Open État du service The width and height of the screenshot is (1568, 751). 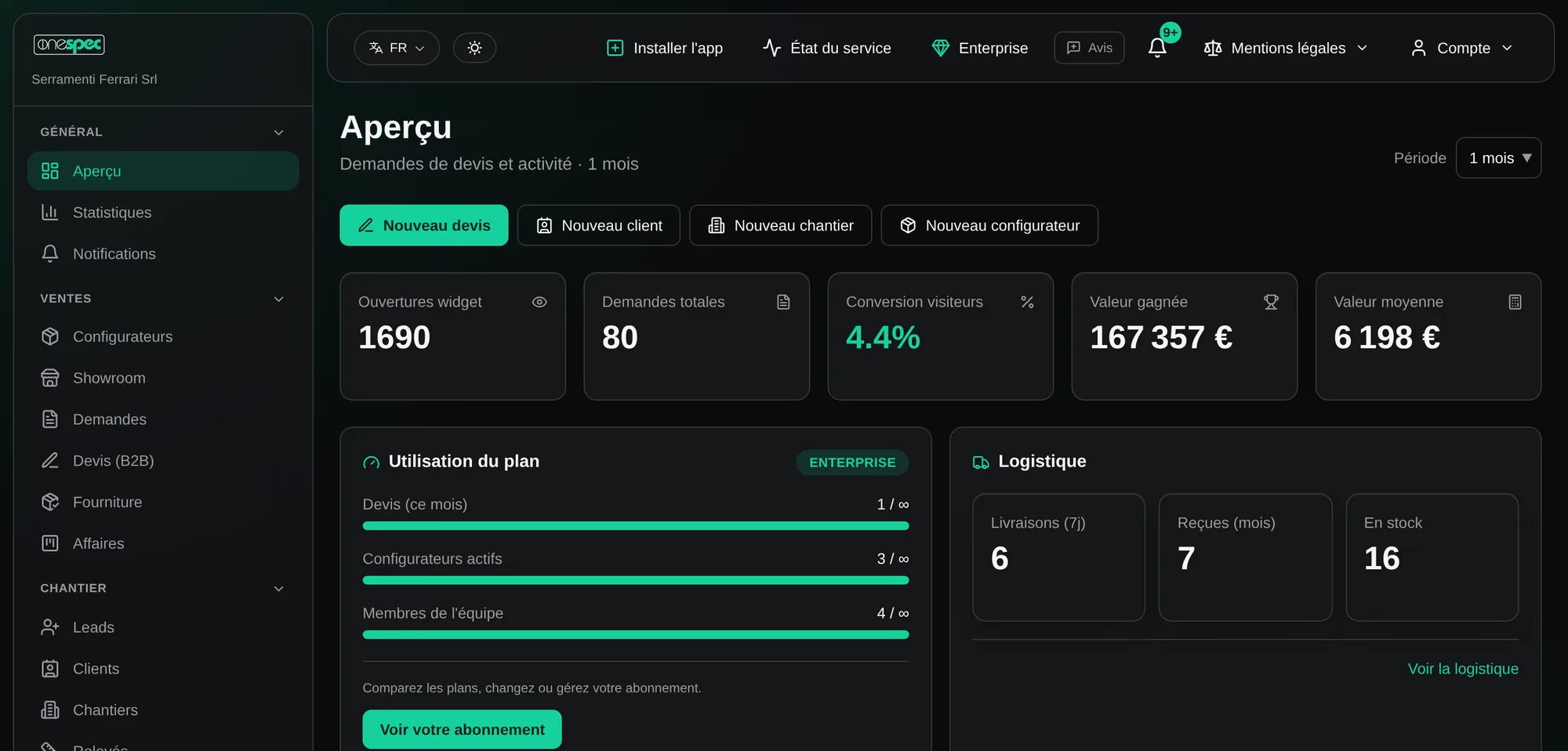(x=827, y=48)
